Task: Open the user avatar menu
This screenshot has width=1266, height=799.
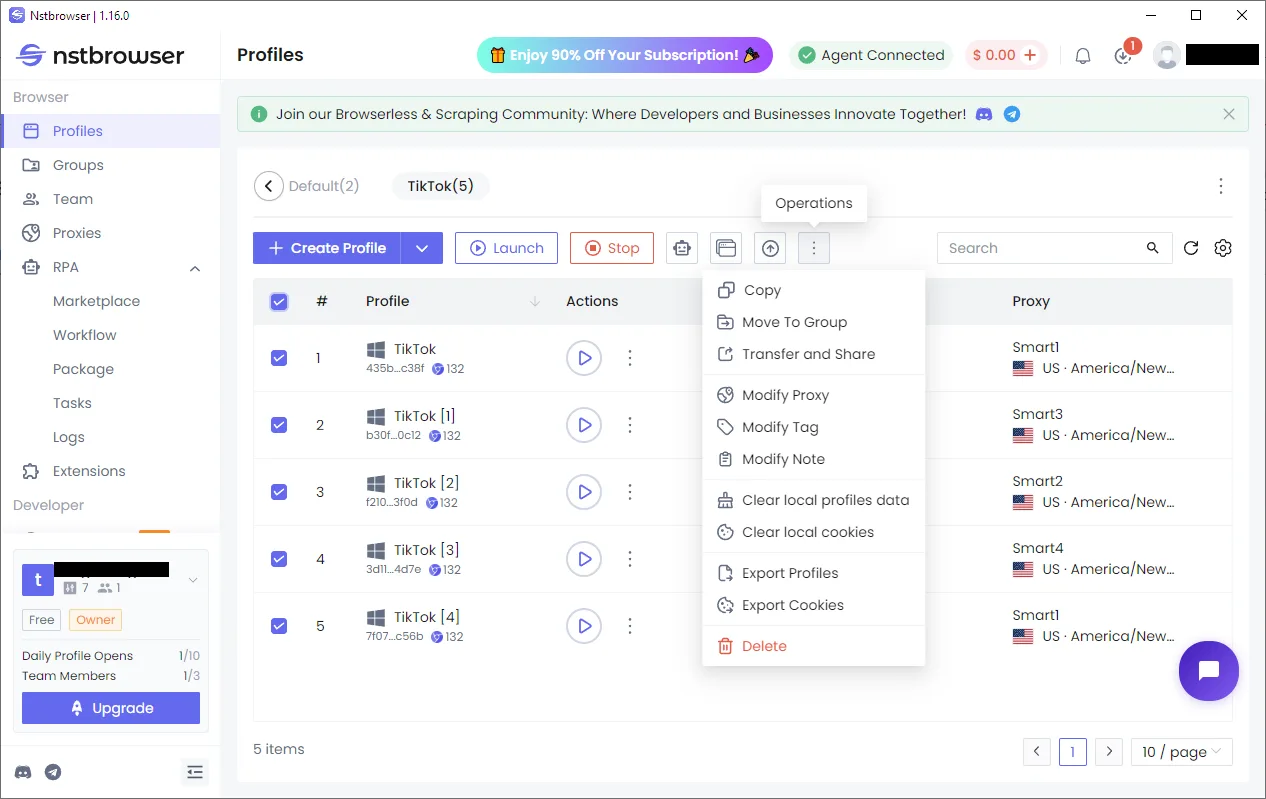Action: pos(1167,55)
